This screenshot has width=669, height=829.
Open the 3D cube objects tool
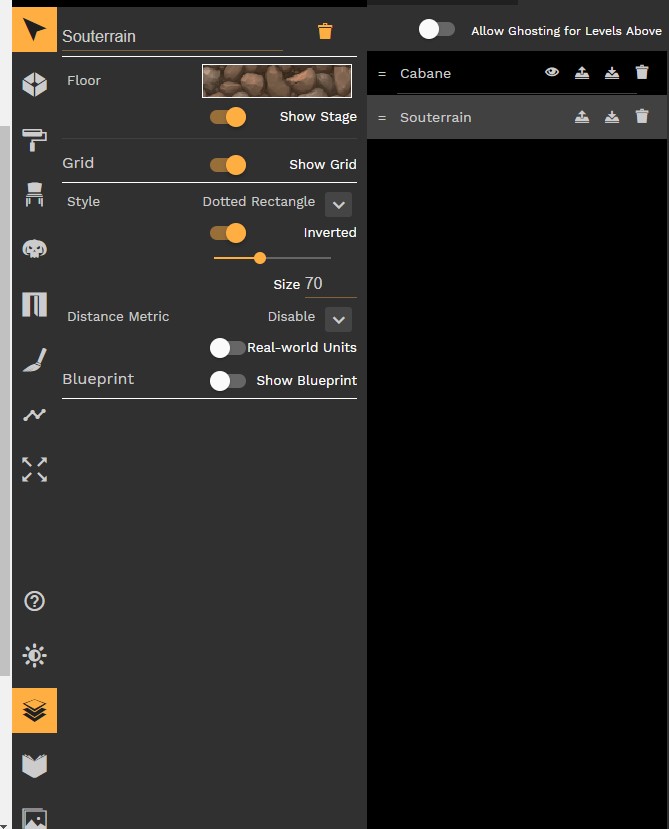35,85
